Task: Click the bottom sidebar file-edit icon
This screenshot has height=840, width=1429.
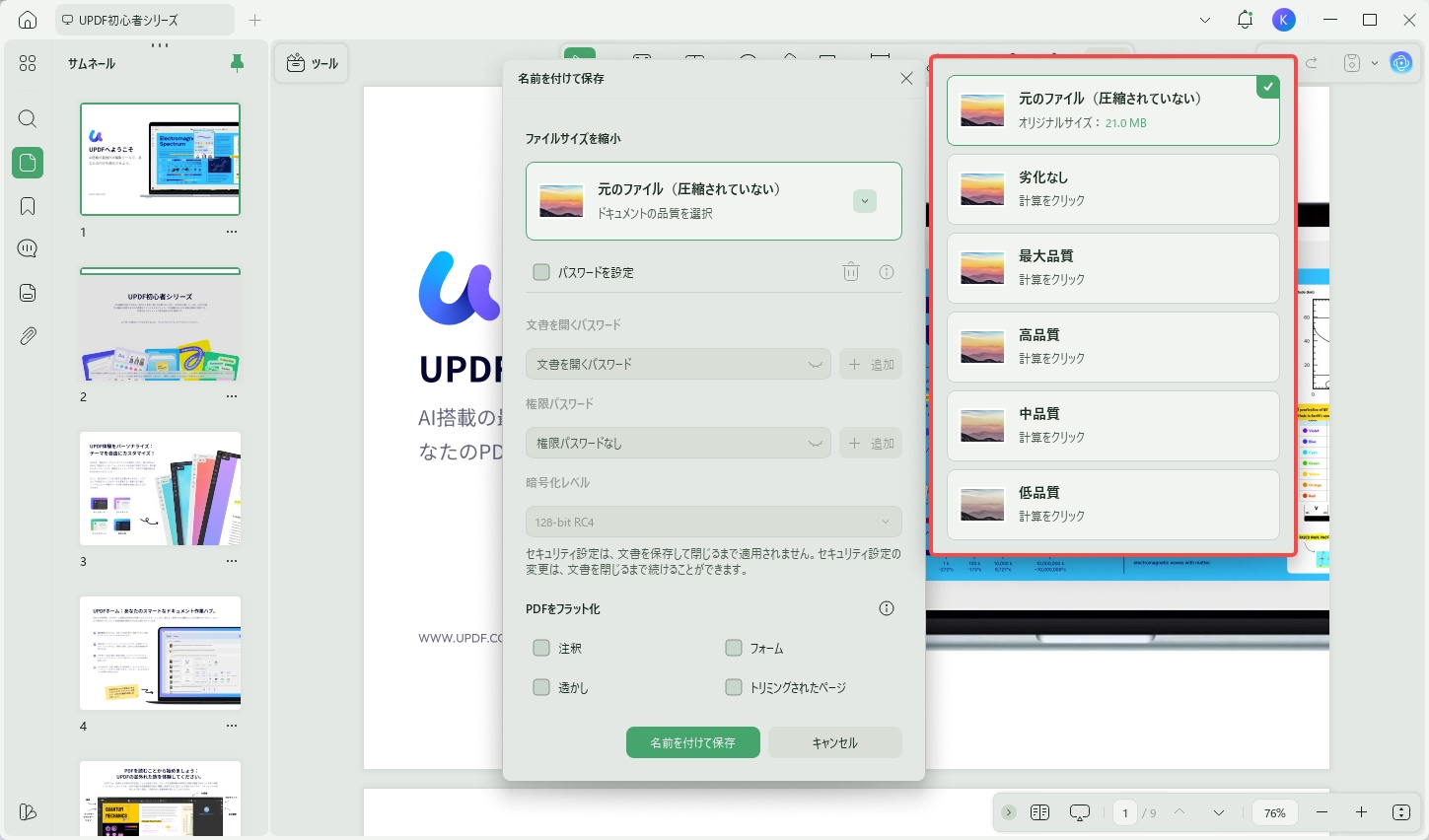Action: coord(28,812)
